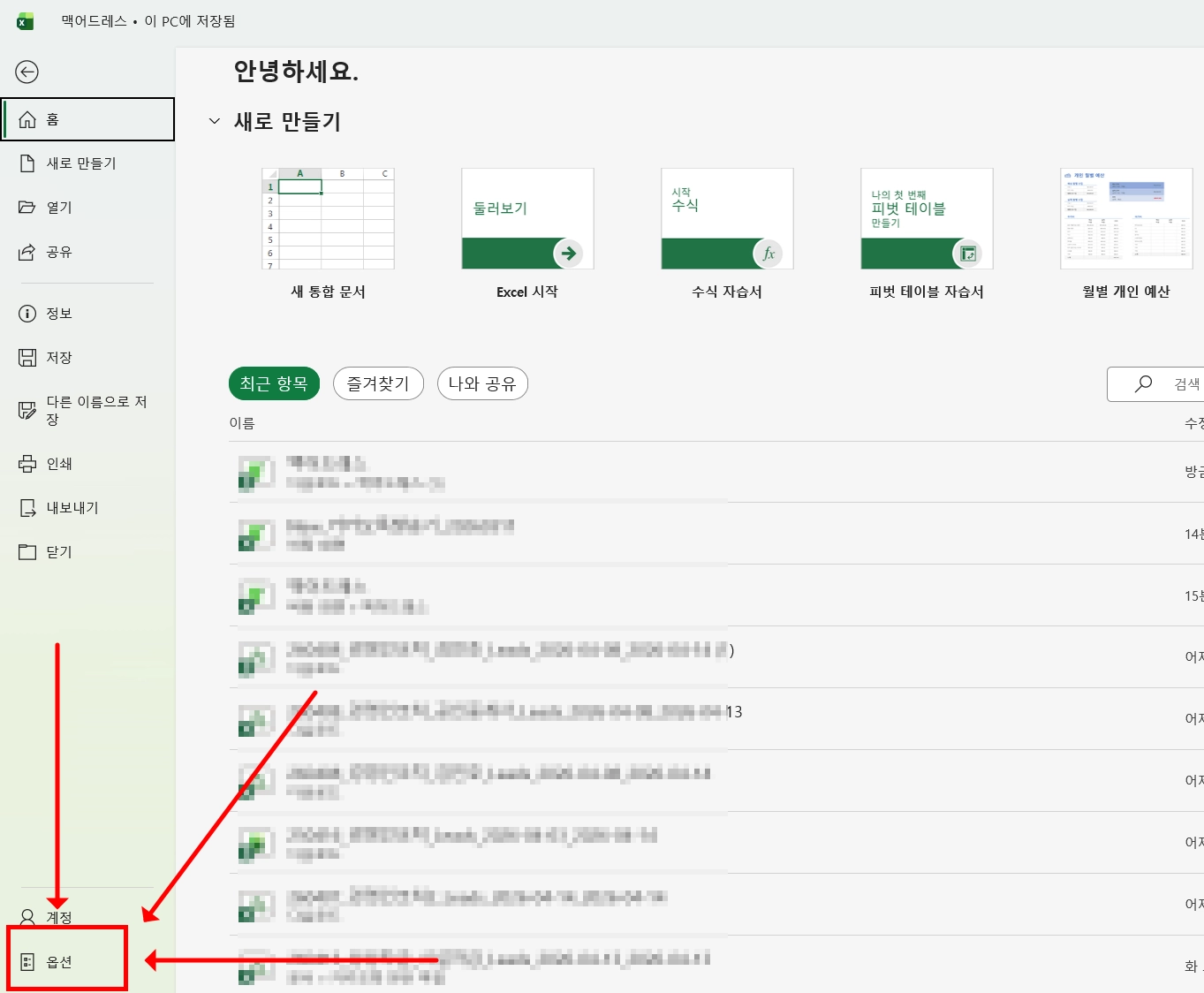This screenshot has height=993, width=1204.
Task: Click the 저장 save disk icon
Action: tap(27, 358)
